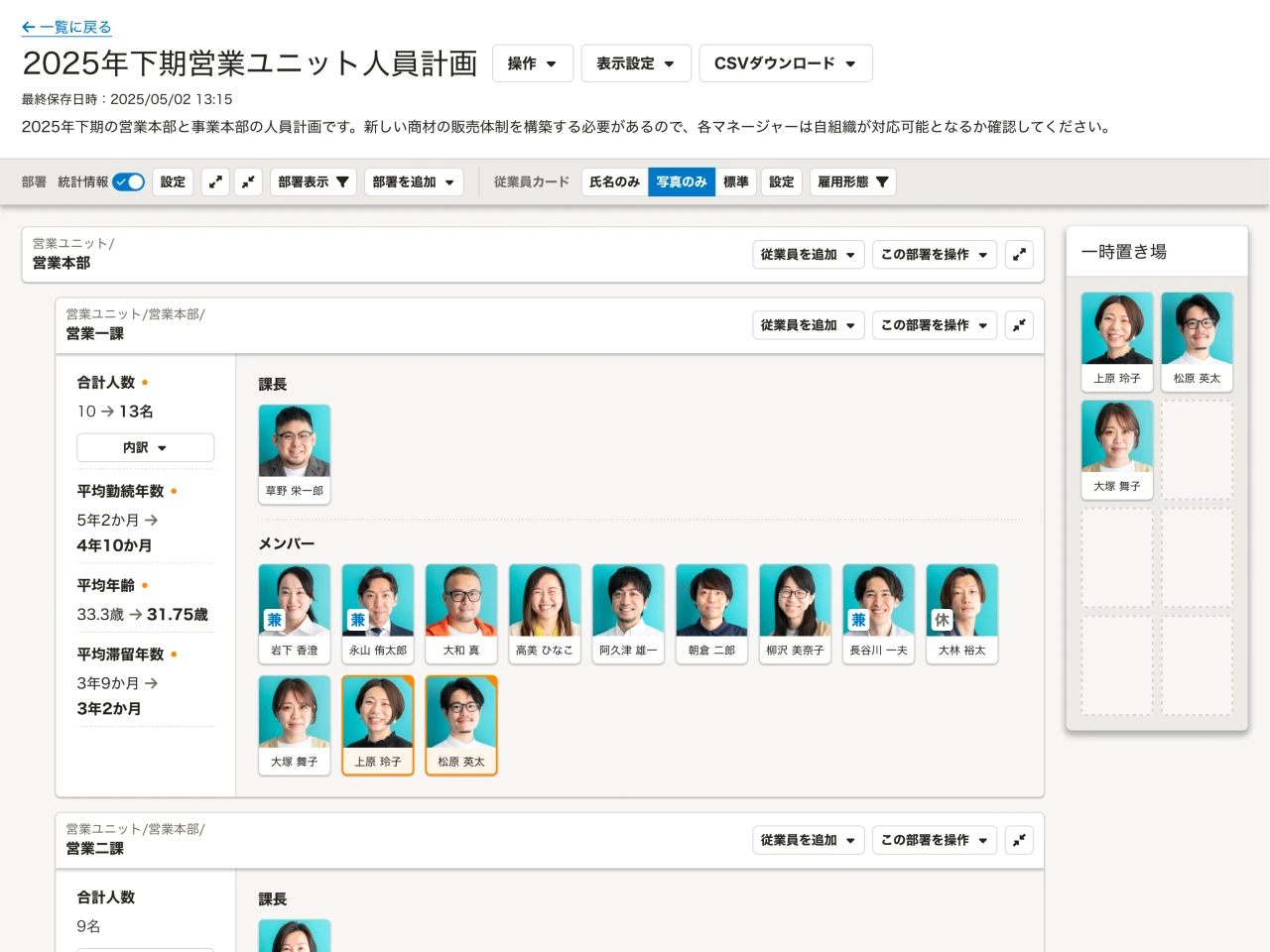
Task: Select 標準 card display mode
Action: [x=736, y=182]
